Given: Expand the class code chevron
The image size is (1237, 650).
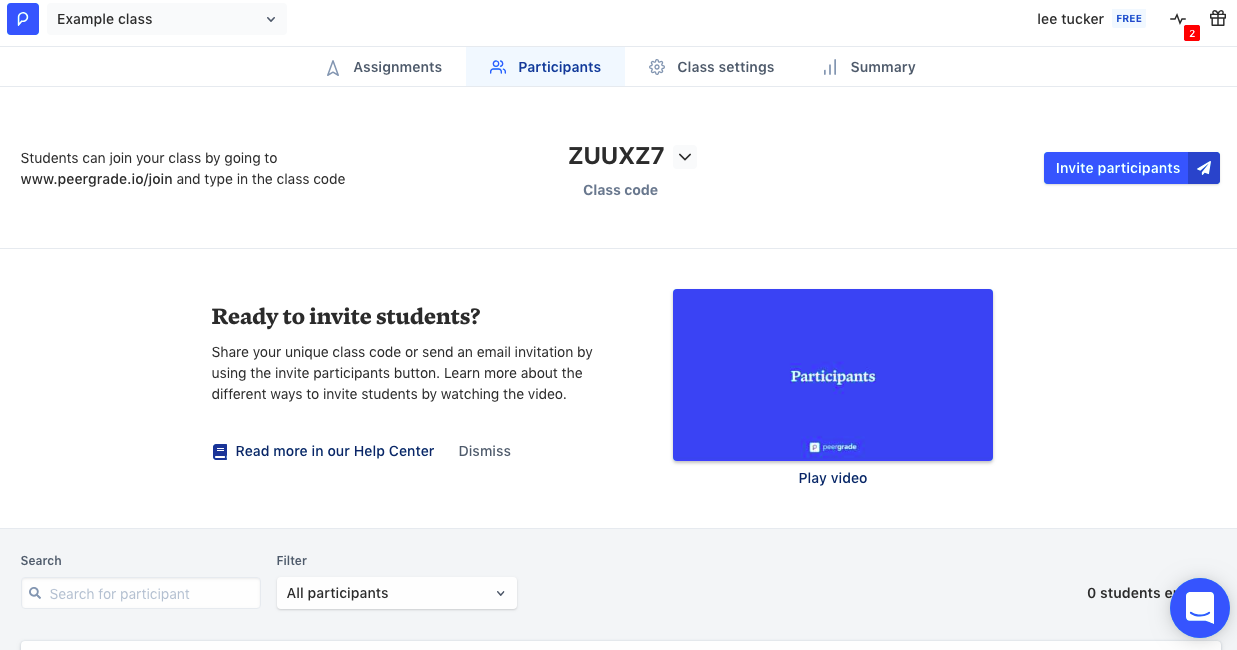Looking at the screenshot, I should click(x=685, y=156).
